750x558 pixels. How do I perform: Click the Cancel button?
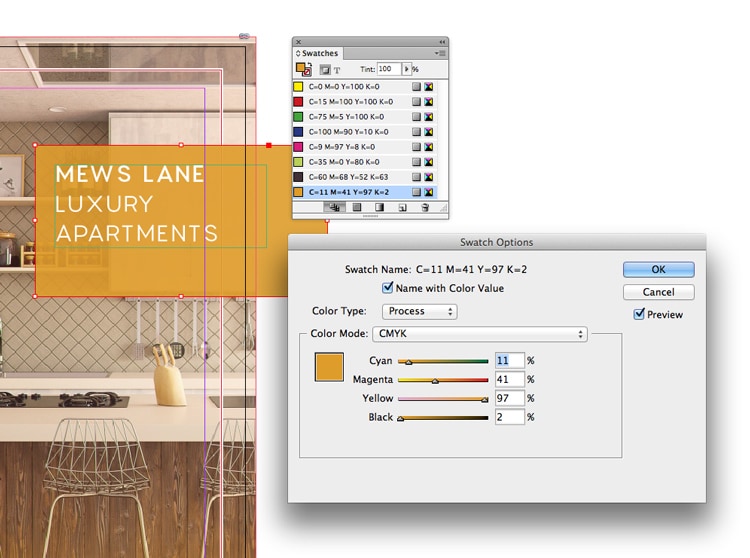tap(659, 292)
